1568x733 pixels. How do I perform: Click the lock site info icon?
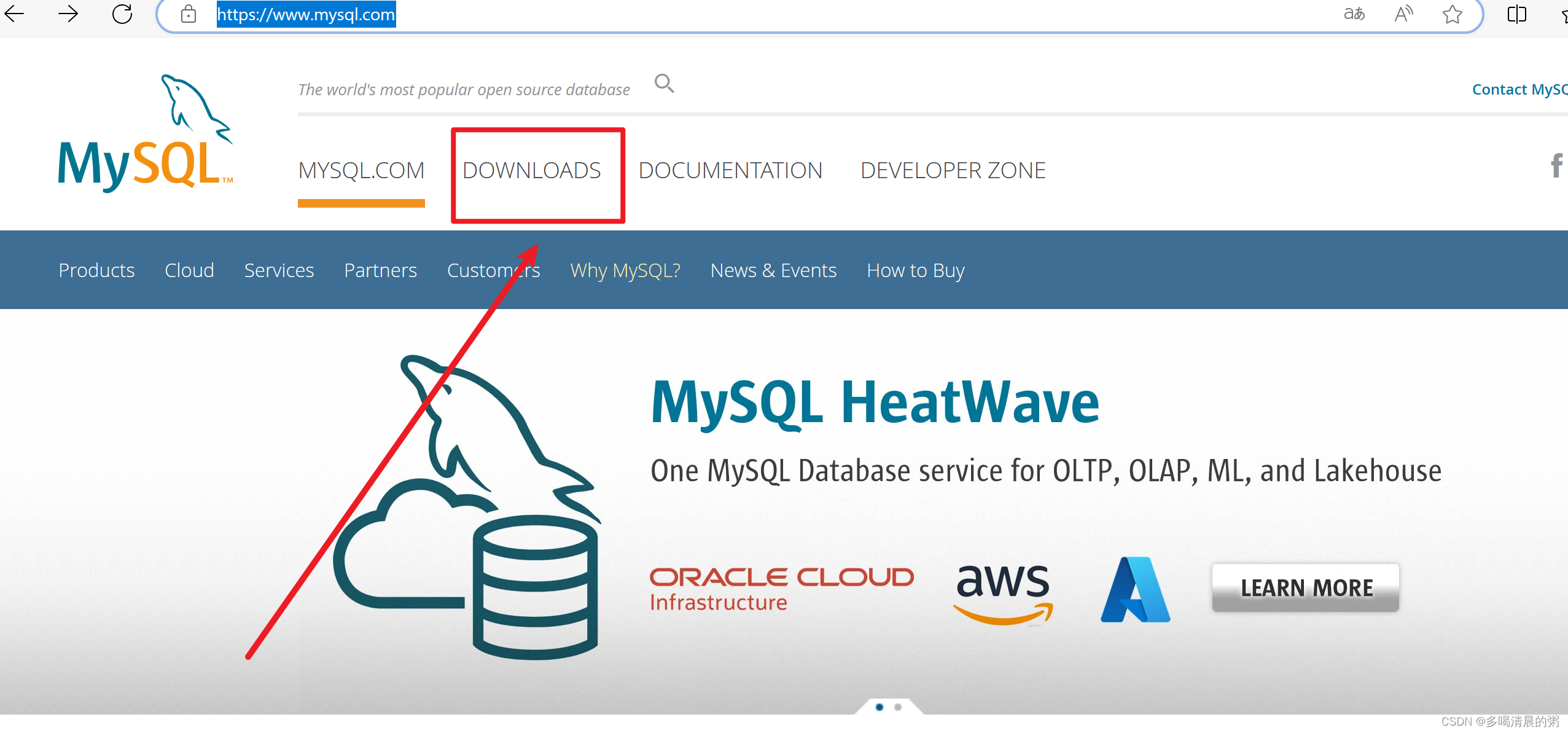point(189,14)
